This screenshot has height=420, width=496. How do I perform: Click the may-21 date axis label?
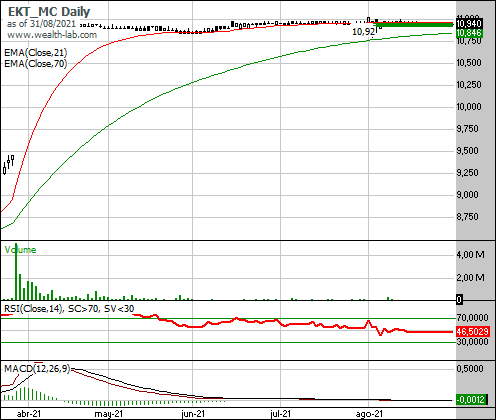tap(109, 414)
